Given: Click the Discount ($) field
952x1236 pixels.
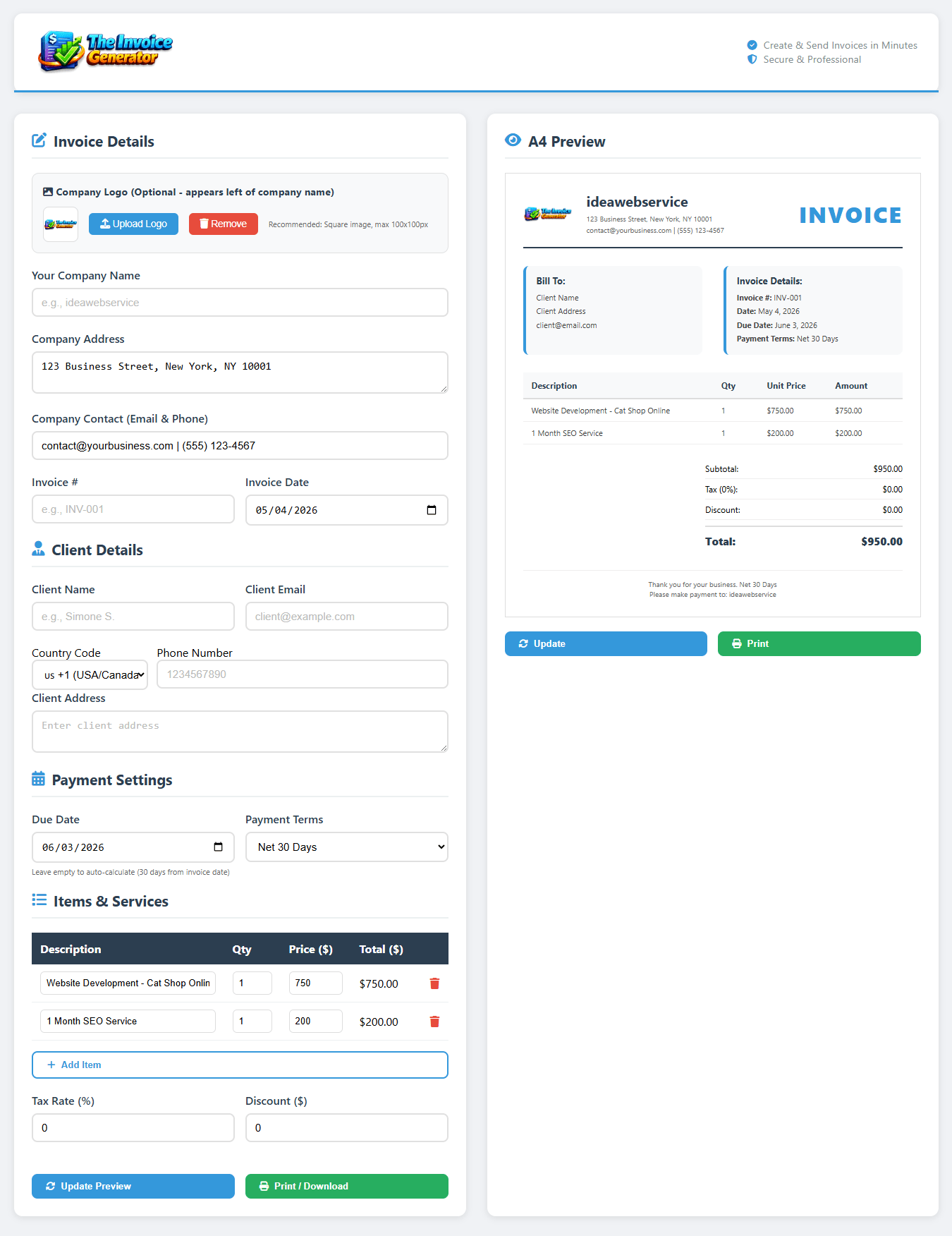Looking at the screenshot, I should click(x=346, y=1127).
